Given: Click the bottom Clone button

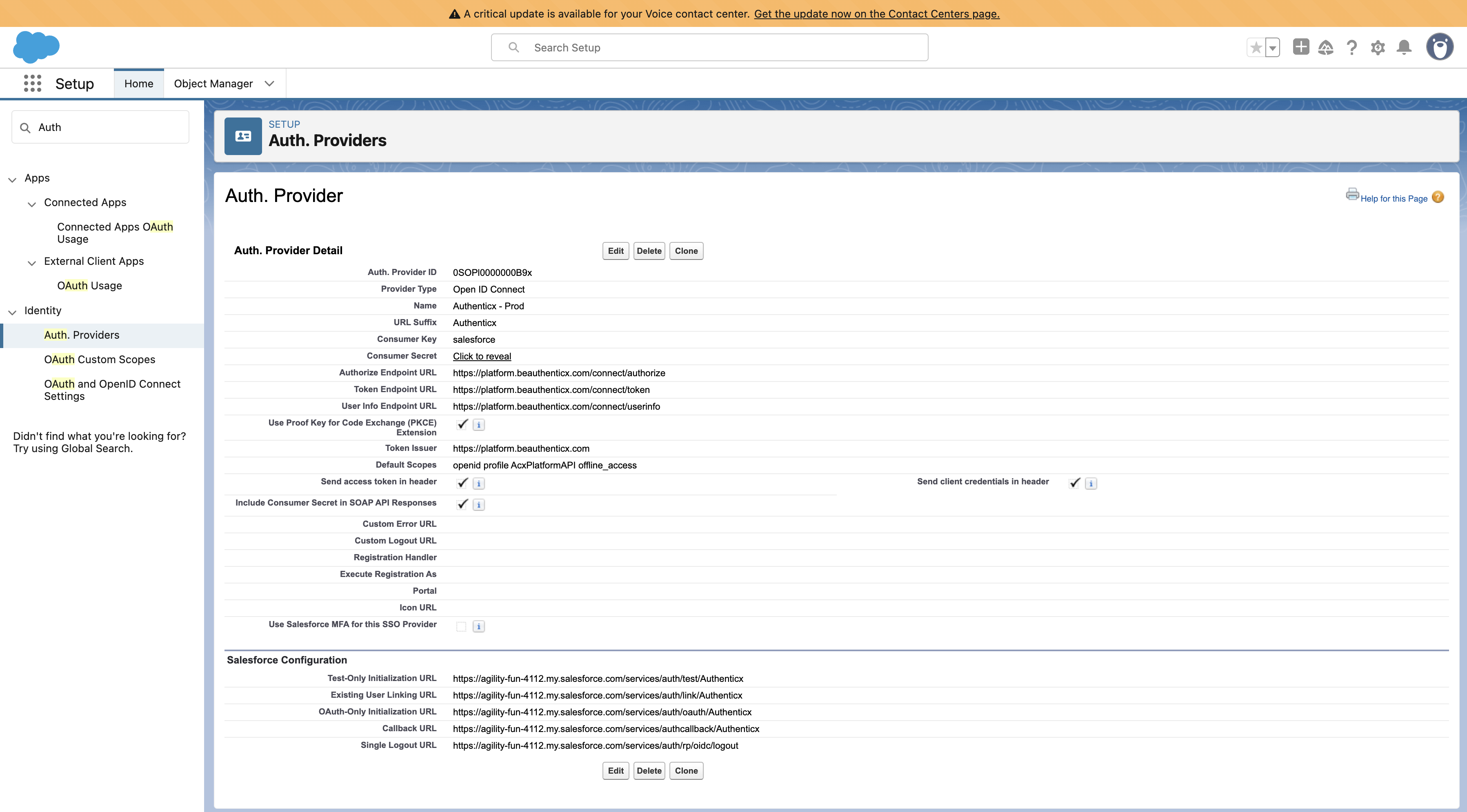Looking at the screenshot, I should click(686, 770).
